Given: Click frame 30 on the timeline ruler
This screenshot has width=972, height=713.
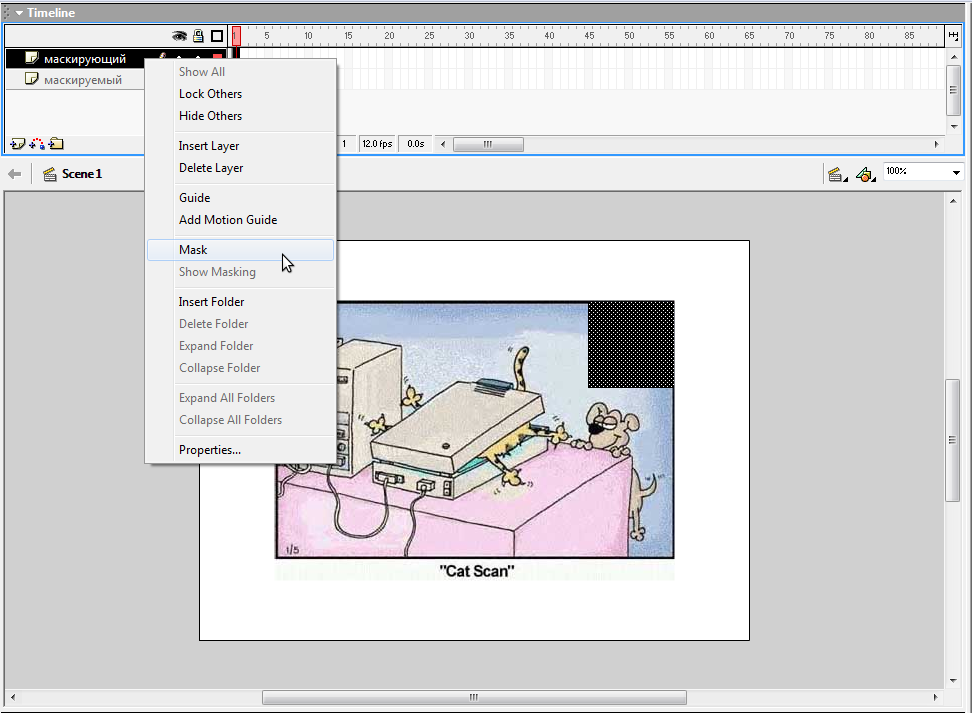Looking at the screenshot, I should click(469, 36).
